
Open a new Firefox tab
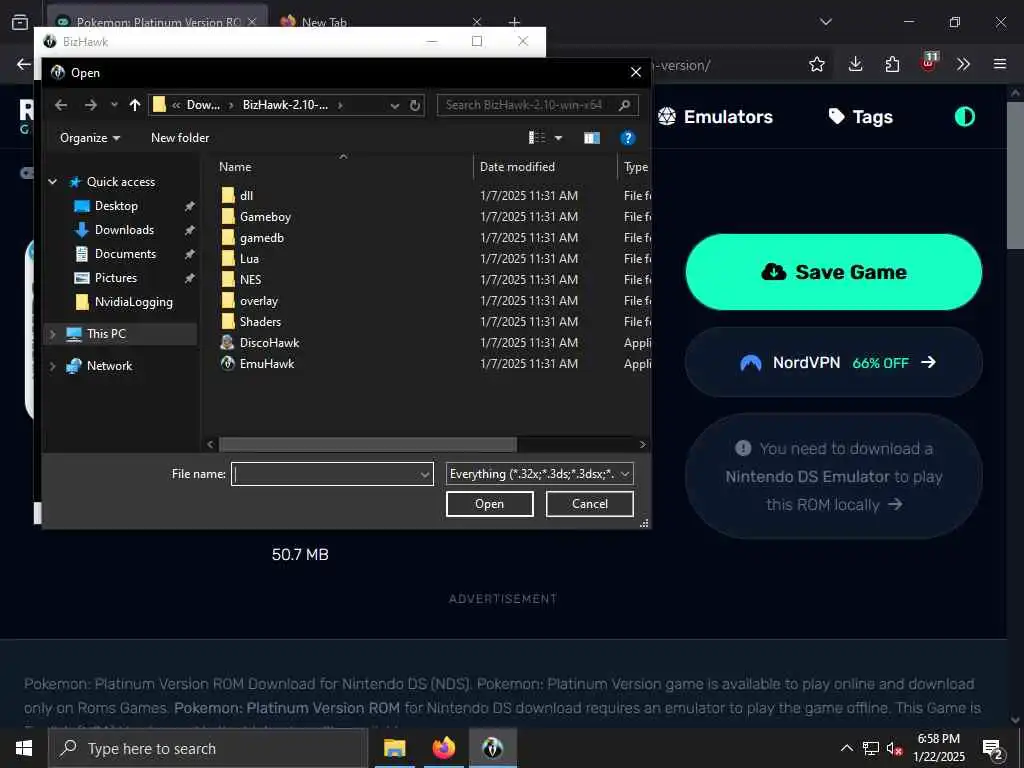click(514, 22)
